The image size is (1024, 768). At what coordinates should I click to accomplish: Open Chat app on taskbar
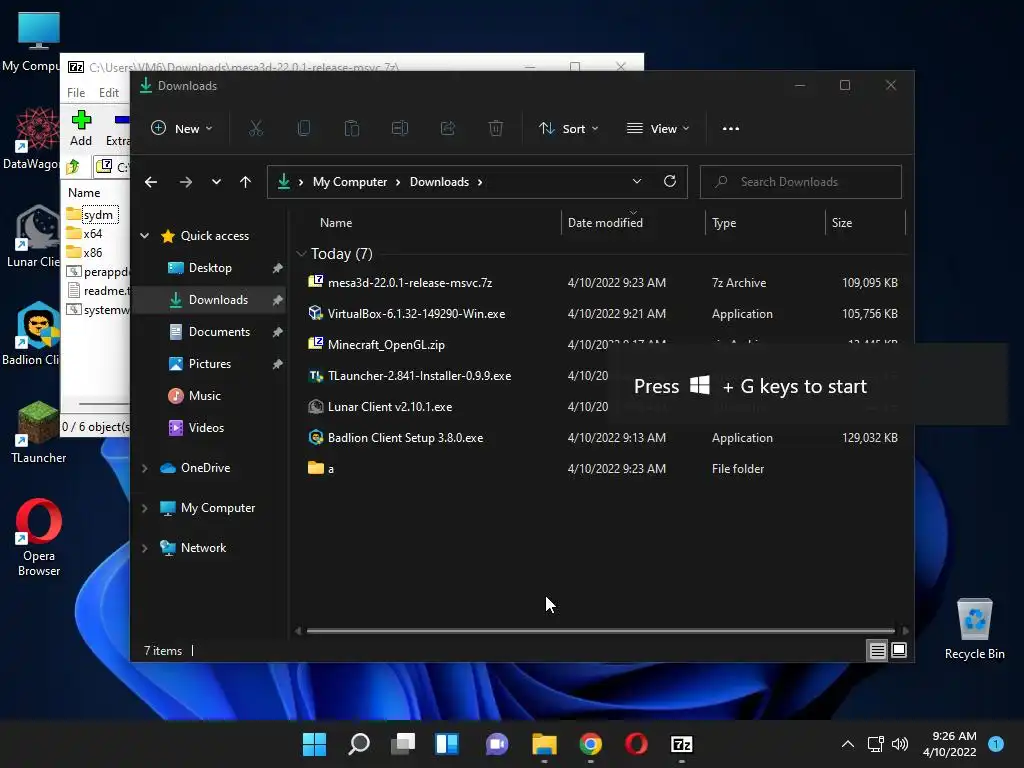tap(497, 744)
